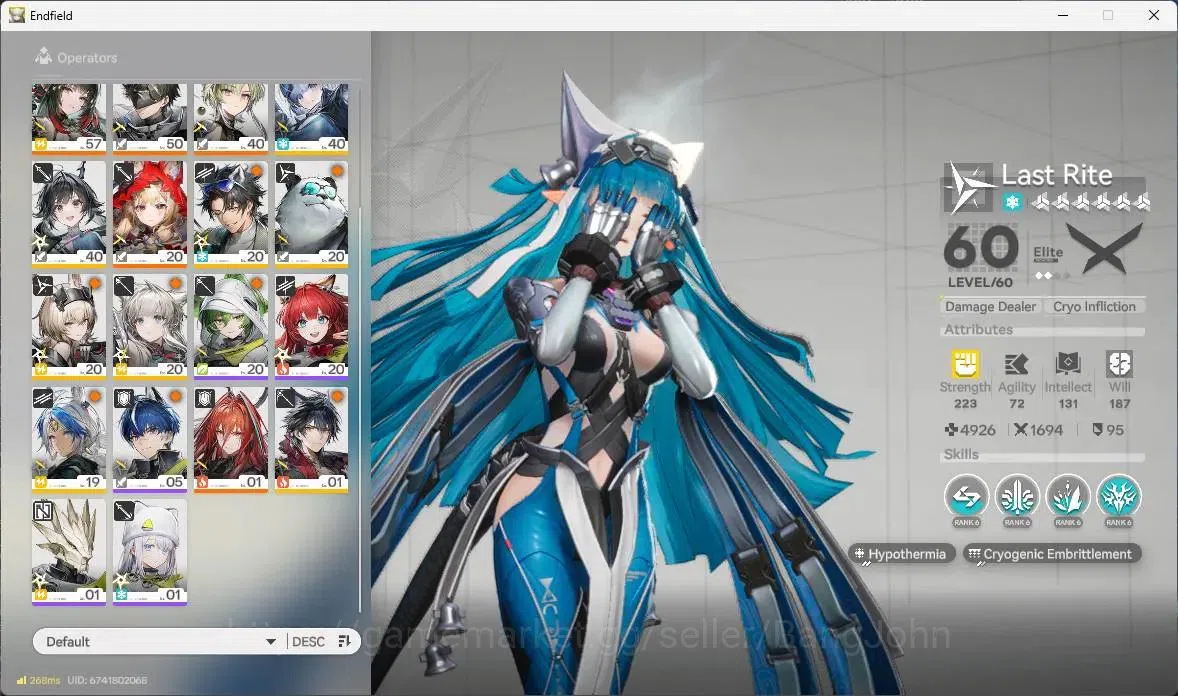Viewport: 1178px width, 696px height.
Task: Click the Attributes section heading
Action: point(978,329)
